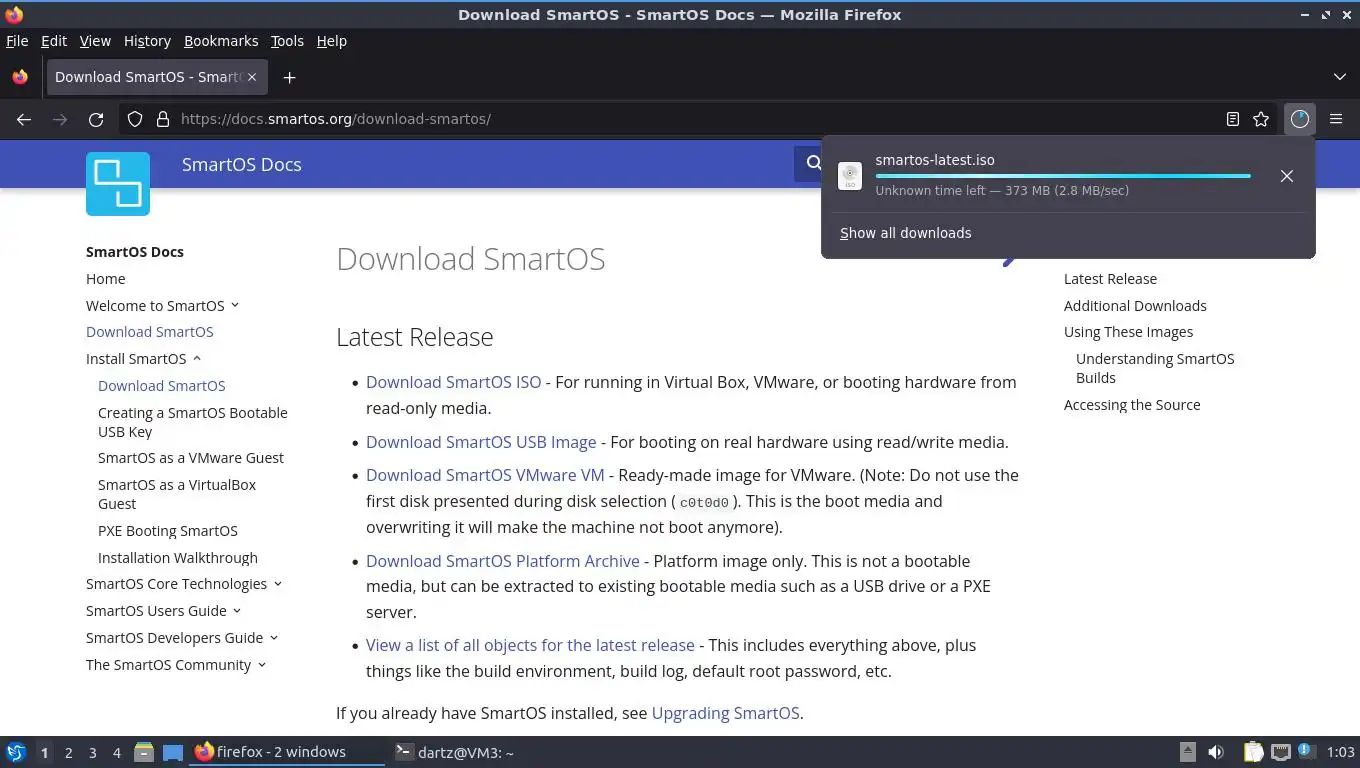Image resolution: width=1360 pixels, height=768 pixels.
Task: Open PXE Booting SmartOS page
Action: [168, 531]
